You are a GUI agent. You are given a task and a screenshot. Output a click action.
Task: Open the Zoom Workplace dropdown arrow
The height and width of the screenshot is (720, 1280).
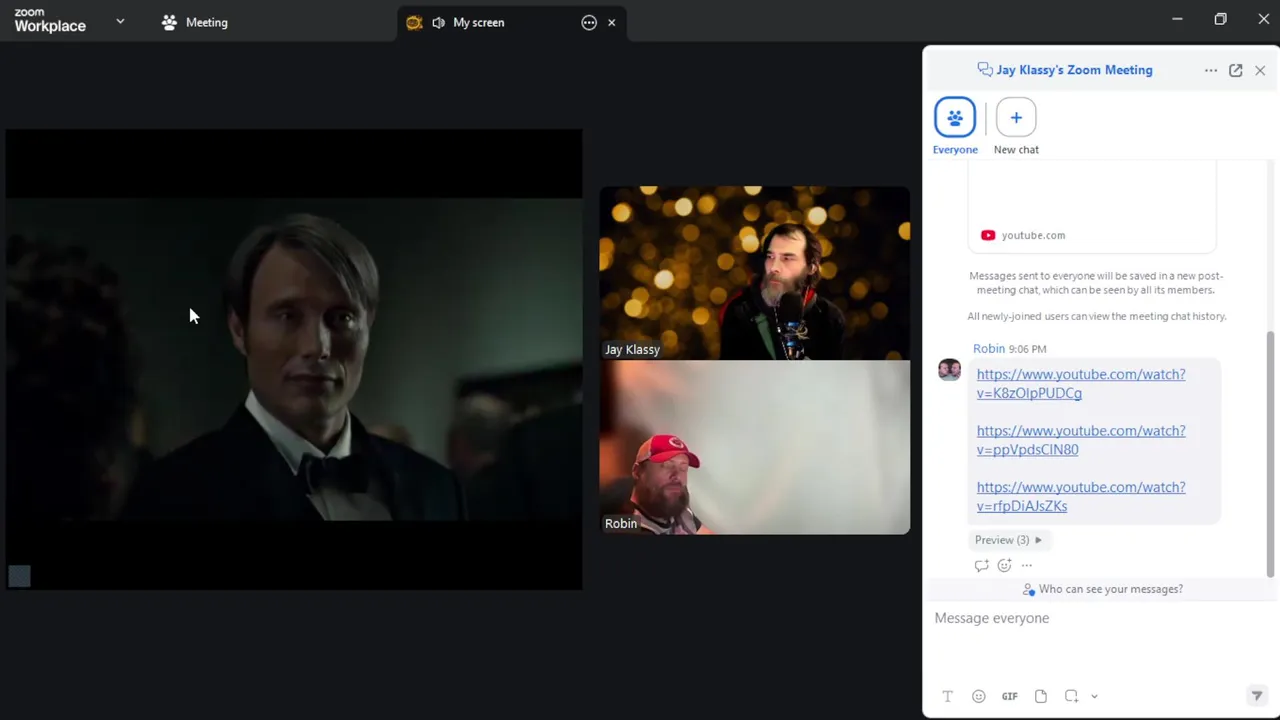click(x=120, y=21)
